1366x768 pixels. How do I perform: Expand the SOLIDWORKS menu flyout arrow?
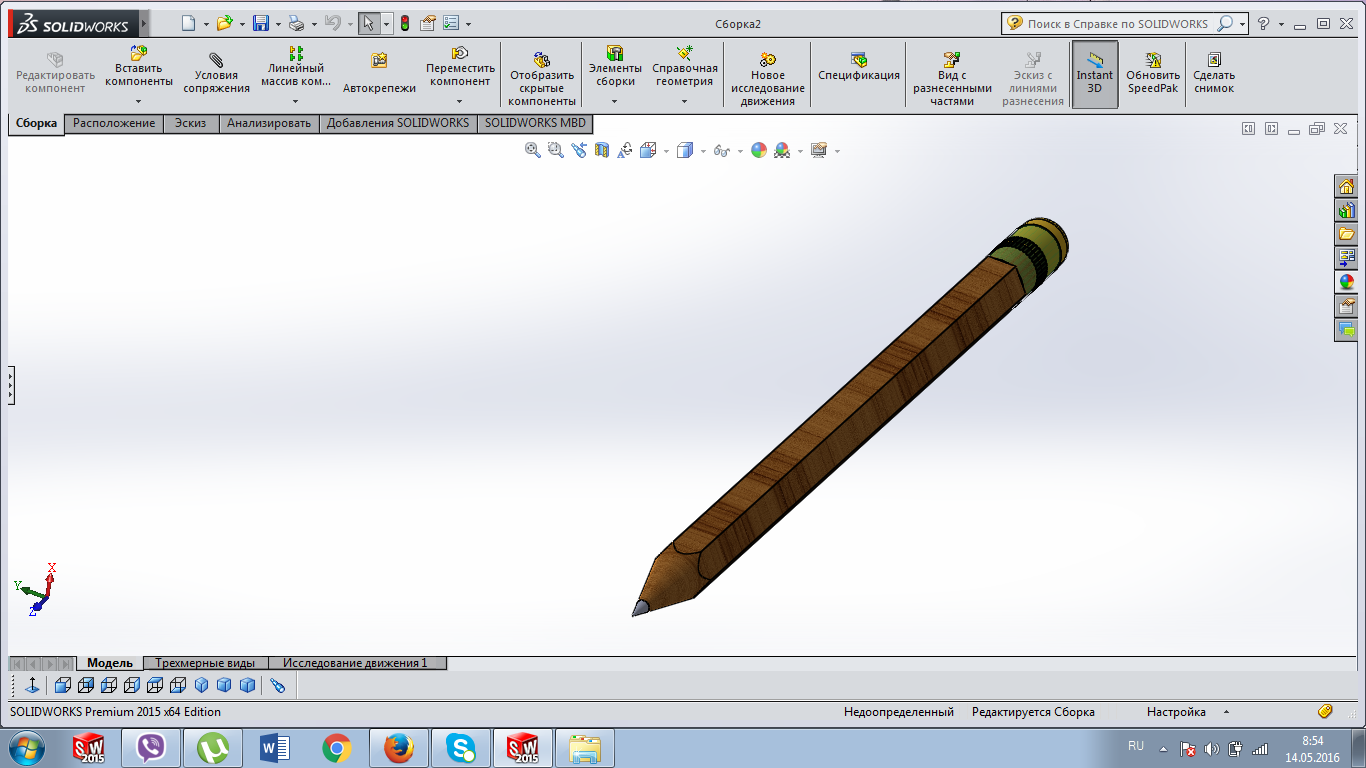(x=145, y=22)
